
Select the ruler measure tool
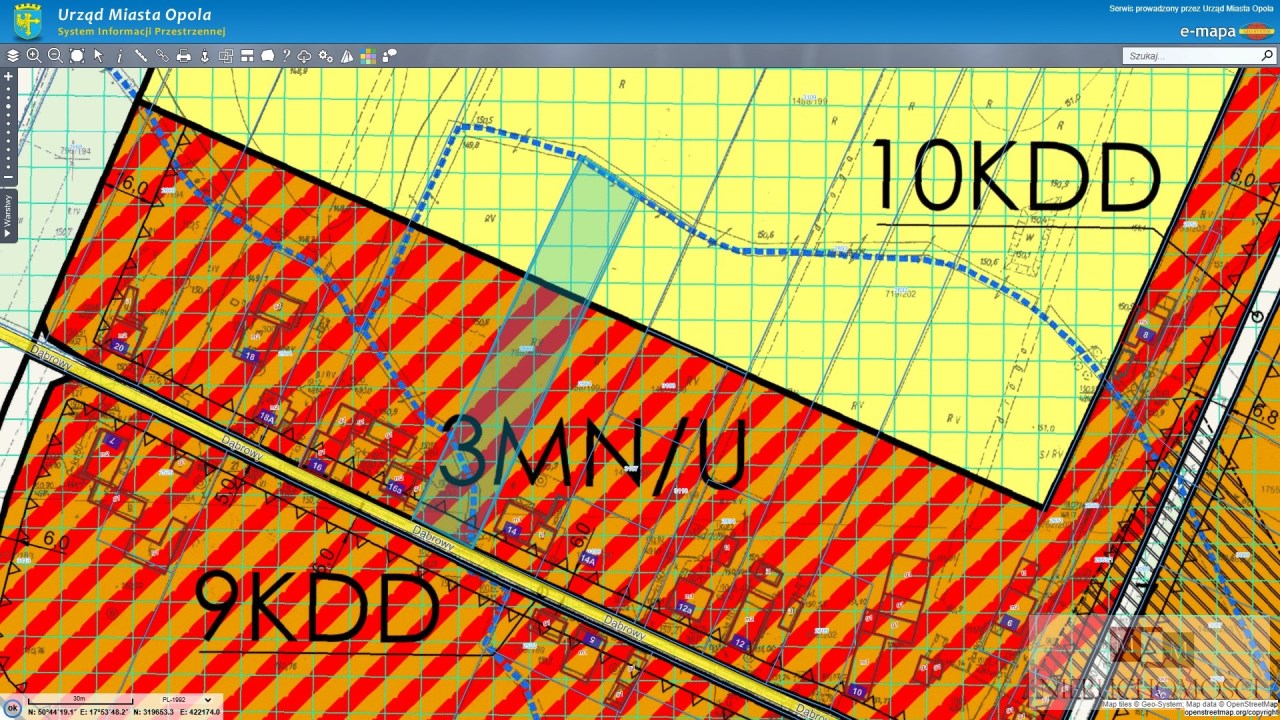141,56
